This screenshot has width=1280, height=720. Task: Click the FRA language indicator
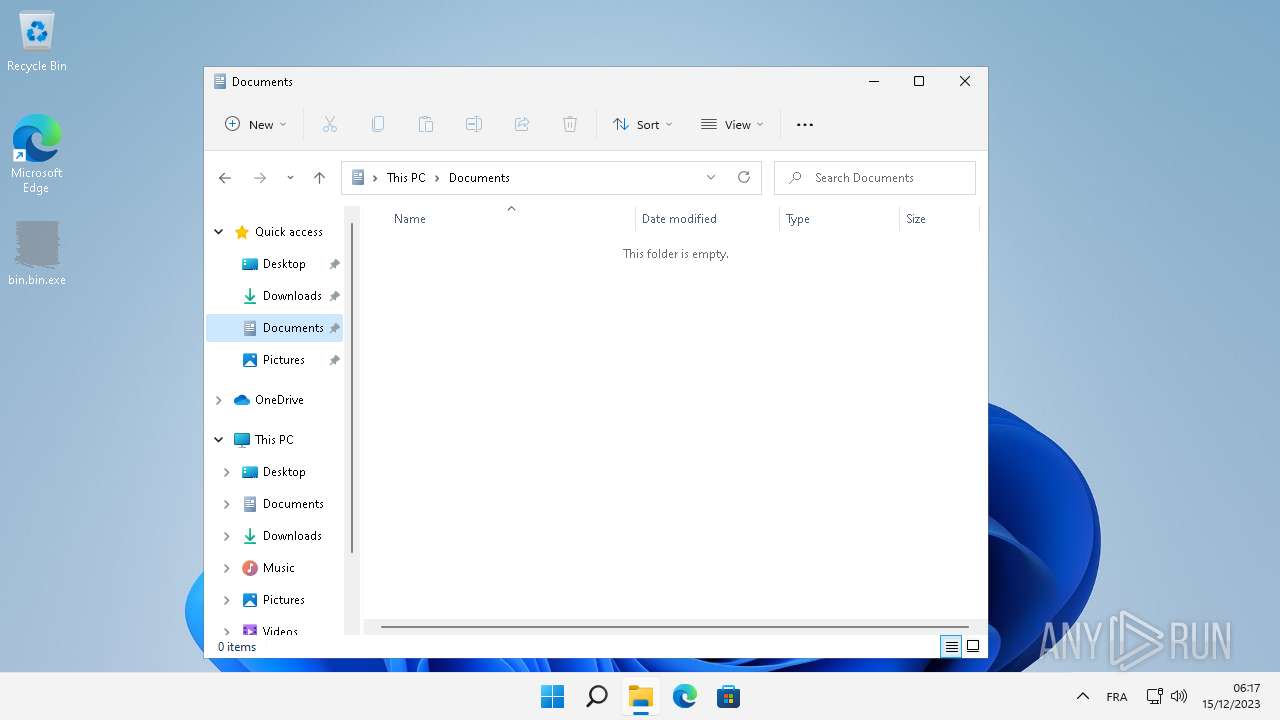click(1117, 697)
